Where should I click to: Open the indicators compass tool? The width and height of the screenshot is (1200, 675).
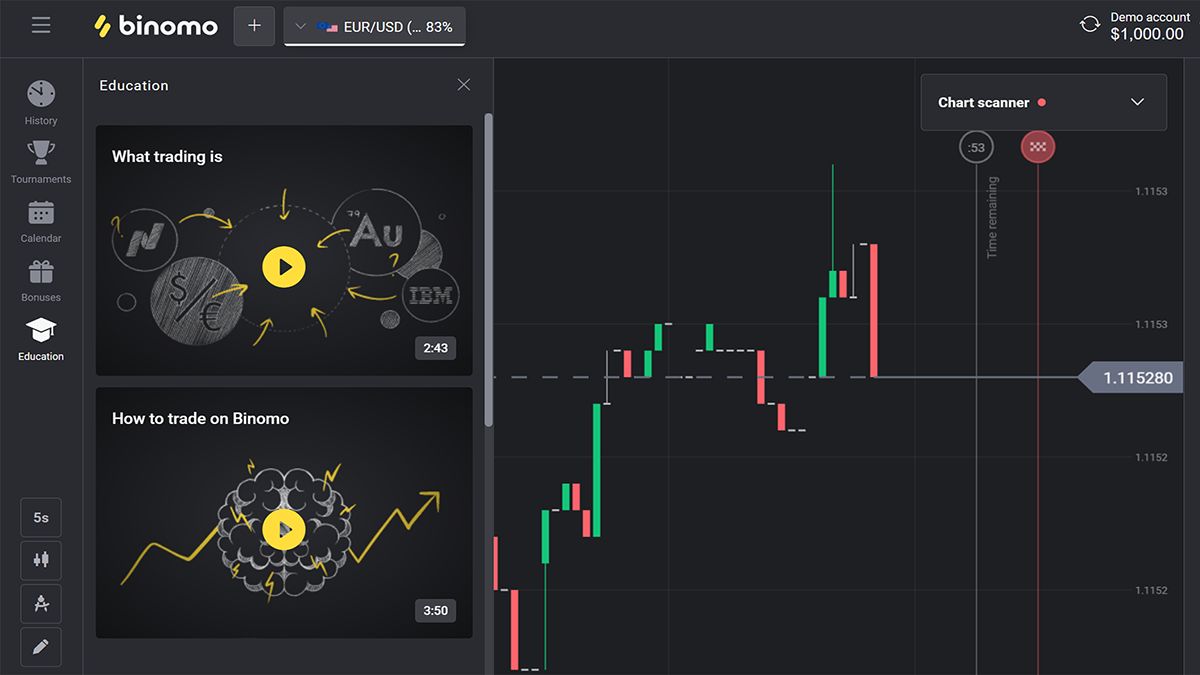(x=41, y=604)
